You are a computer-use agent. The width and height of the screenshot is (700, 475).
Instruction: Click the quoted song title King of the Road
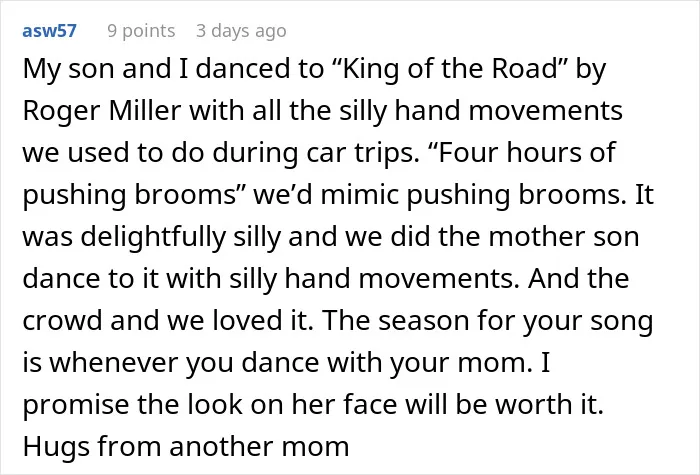448,69
